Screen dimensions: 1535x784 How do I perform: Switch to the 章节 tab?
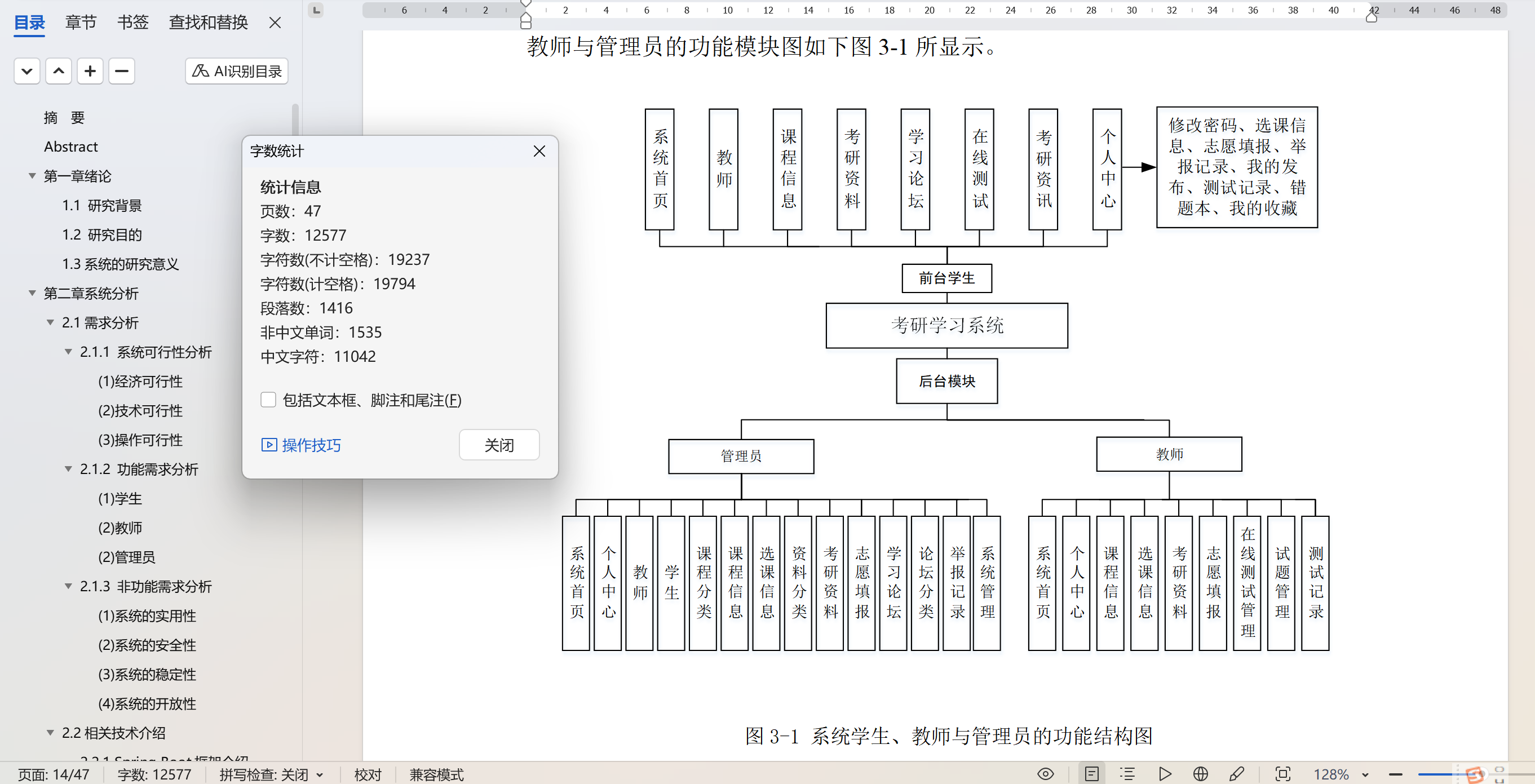81,23
